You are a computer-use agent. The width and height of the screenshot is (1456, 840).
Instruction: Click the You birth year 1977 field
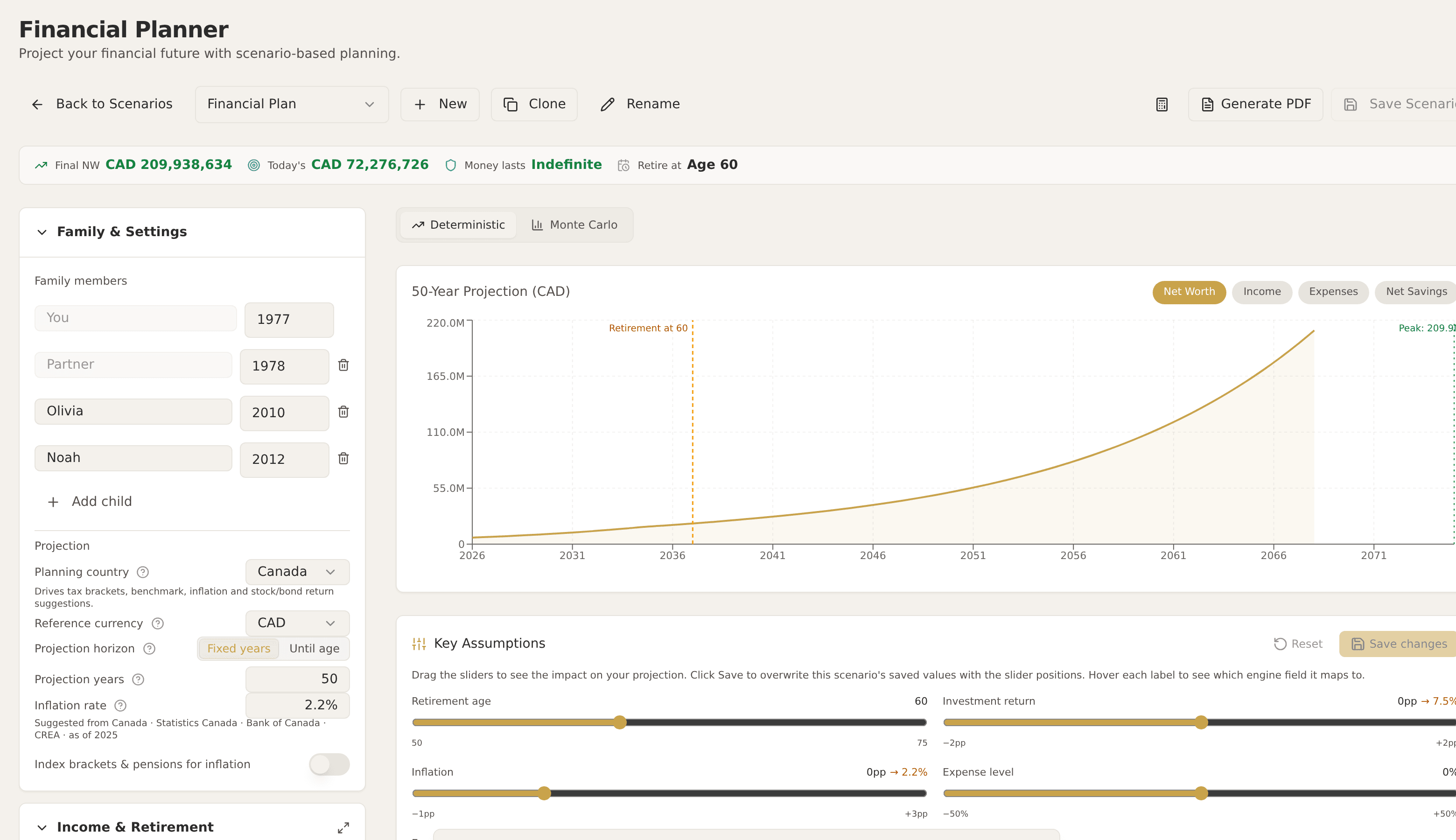pyautogui.click(x=289, y=320)
